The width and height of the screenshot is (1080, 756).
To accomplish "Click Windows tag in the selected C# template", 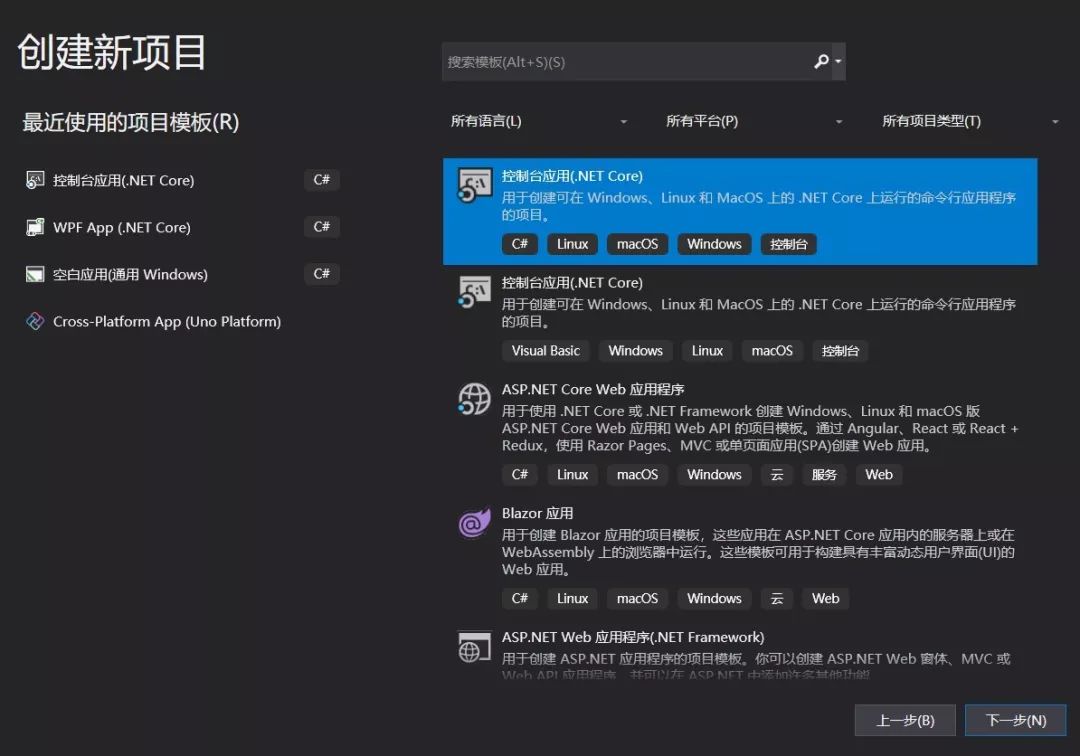I will pyautogui.click(x=714, y=244).
